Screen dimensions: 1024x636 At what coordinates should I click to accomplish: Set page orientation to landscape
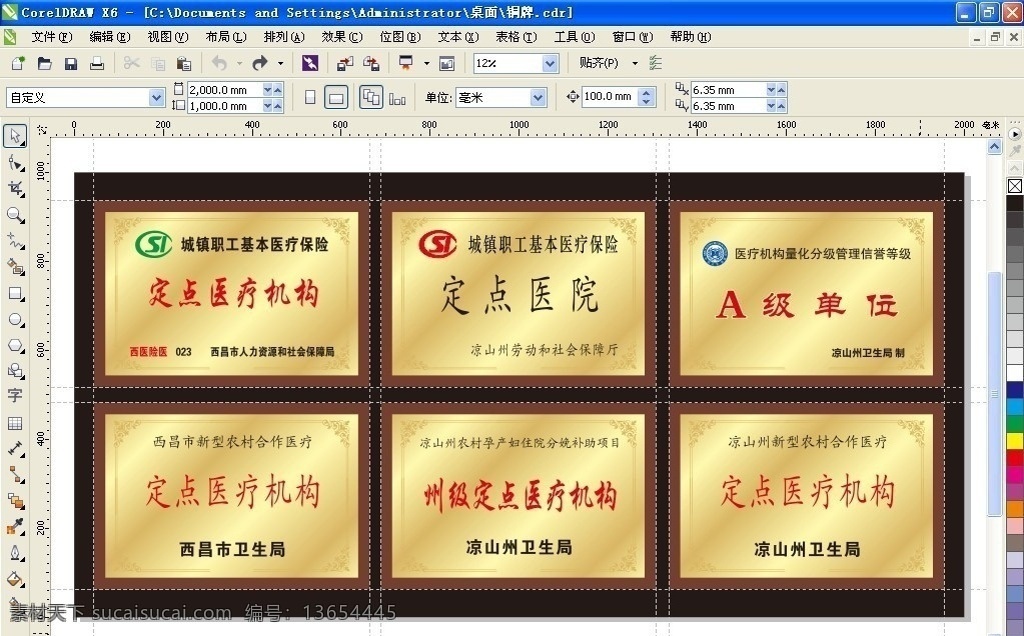point(336,97)
